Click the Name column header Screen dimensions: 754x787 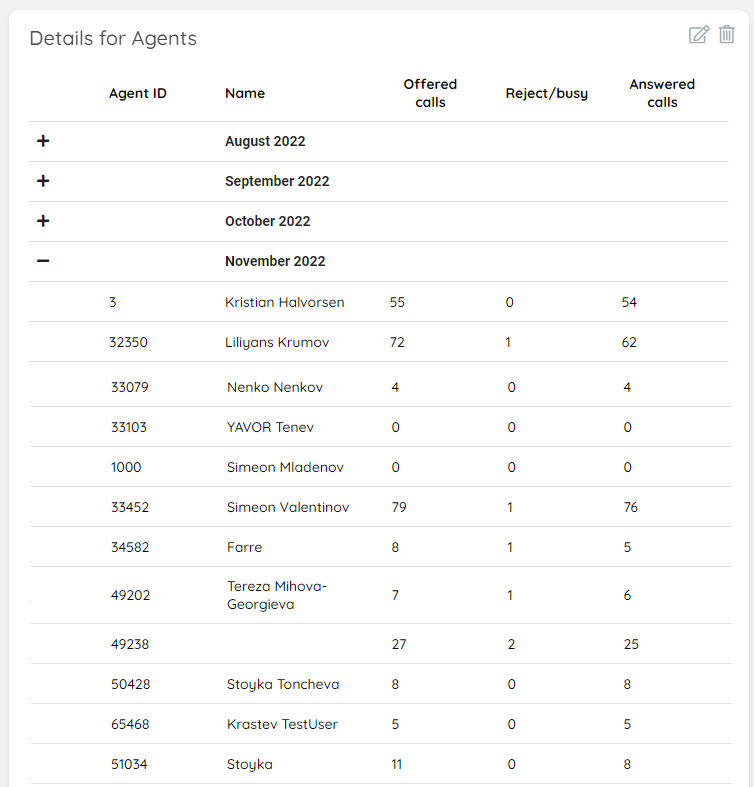tap(245, 93)
